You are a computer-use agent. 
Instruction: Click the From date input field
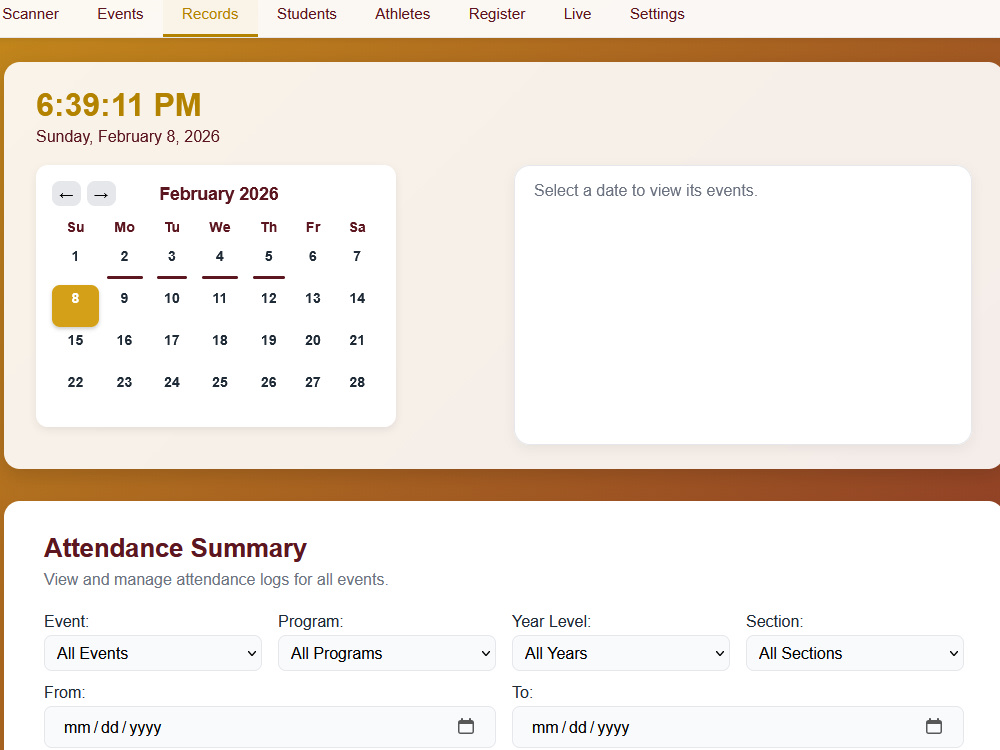point(270,727)
